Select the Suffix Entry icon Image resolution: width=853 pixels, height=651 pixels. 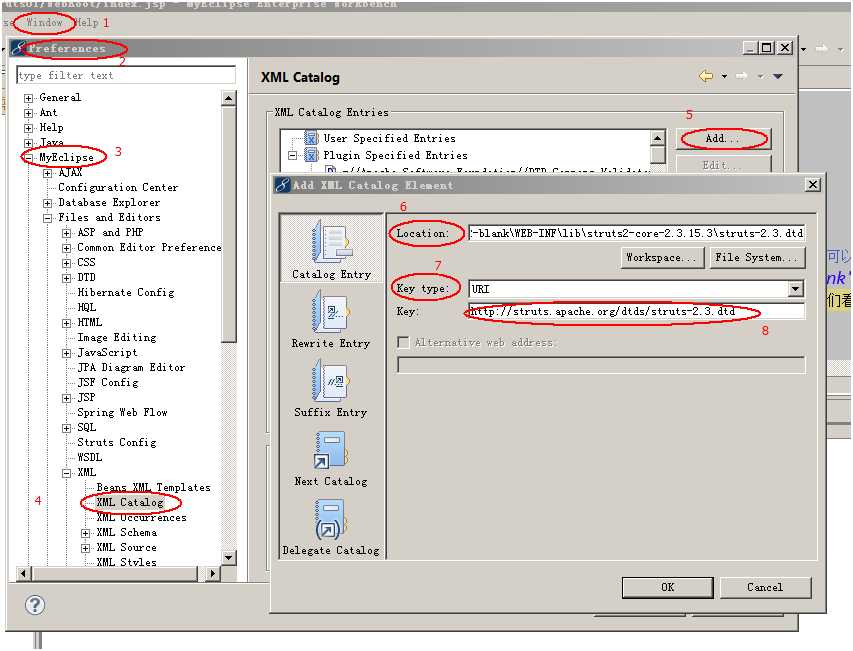click(x=331, y=381)
